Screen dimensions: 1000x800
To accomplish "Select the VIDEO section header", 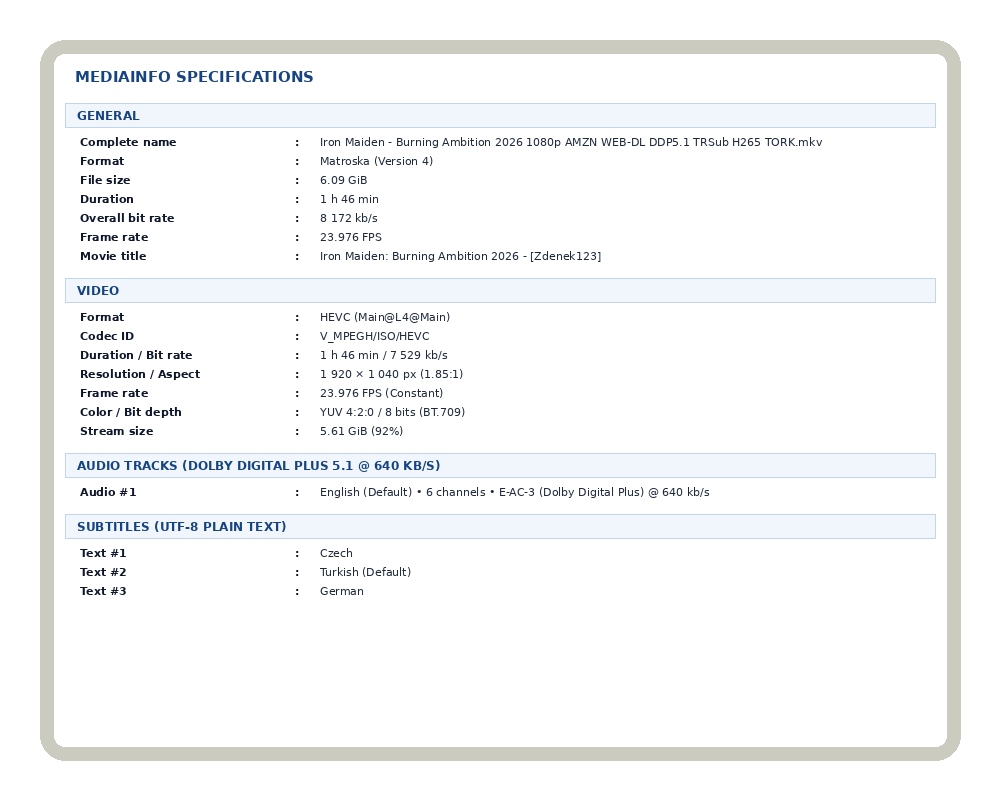I will pos(500,290).
